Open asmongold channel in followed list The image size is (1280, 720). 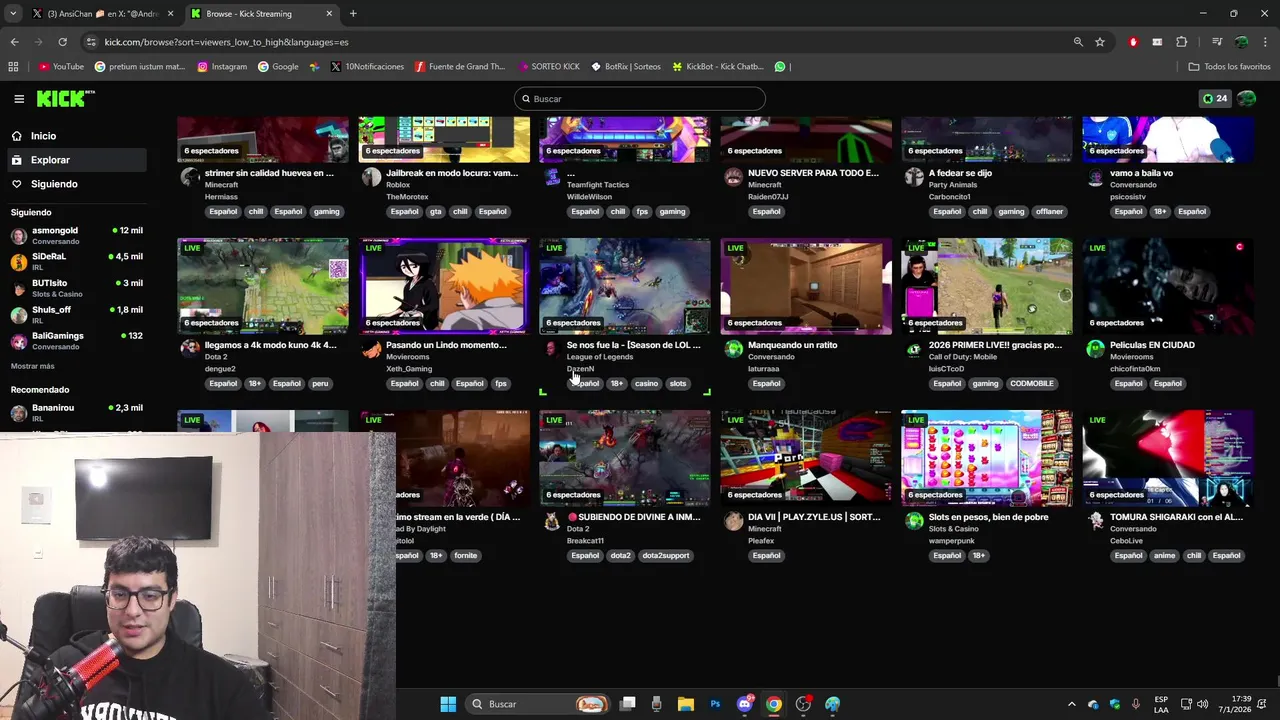pyautogui.click(x=76, y=235)
